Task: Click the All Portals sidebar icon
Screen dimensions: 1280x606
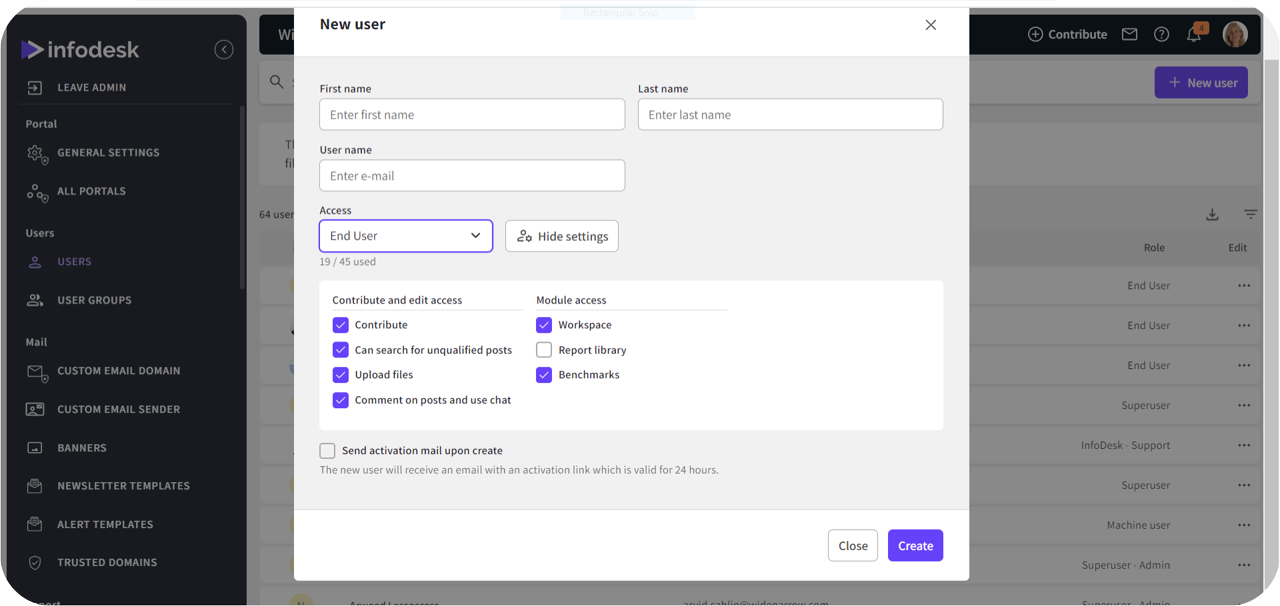Action: click(36, 191)
